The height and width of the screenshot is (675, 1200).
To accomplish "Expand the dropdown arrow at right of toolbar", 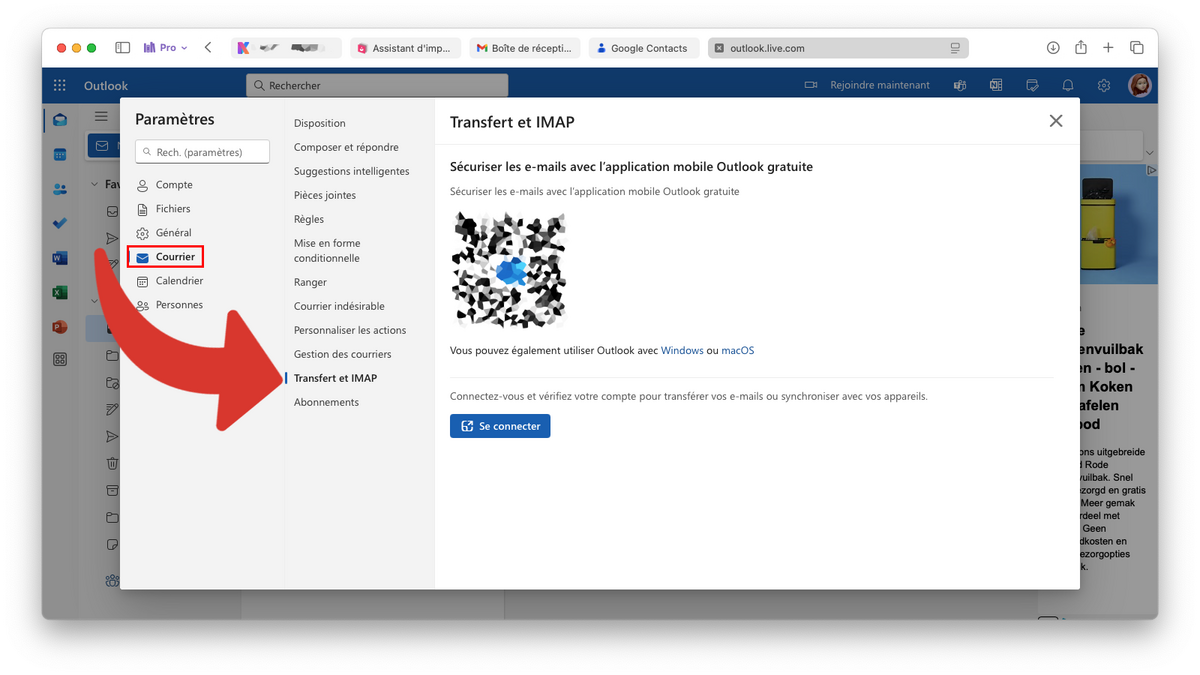I will pyautogui.click(x=1150, y=153).
